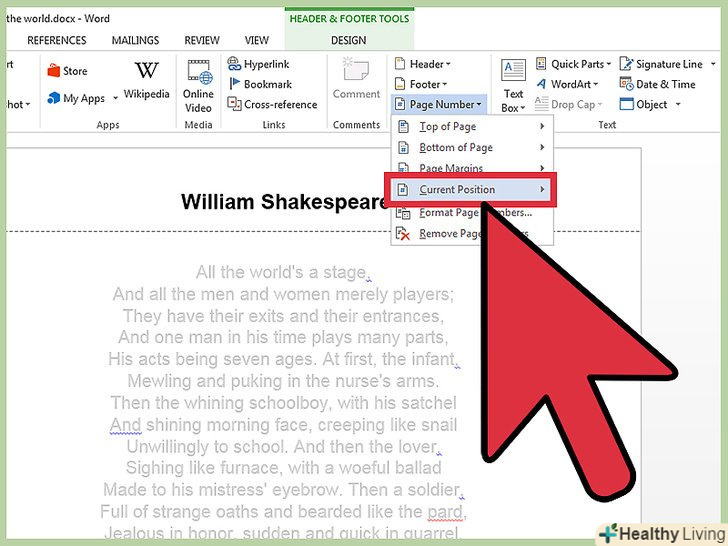Click the Bookmark button label

point(268,84)
